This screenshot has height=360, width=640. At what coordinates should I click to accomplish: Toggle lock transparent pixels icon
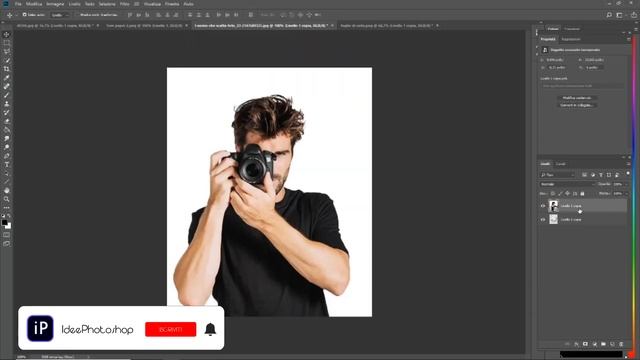tap(553, 193)
